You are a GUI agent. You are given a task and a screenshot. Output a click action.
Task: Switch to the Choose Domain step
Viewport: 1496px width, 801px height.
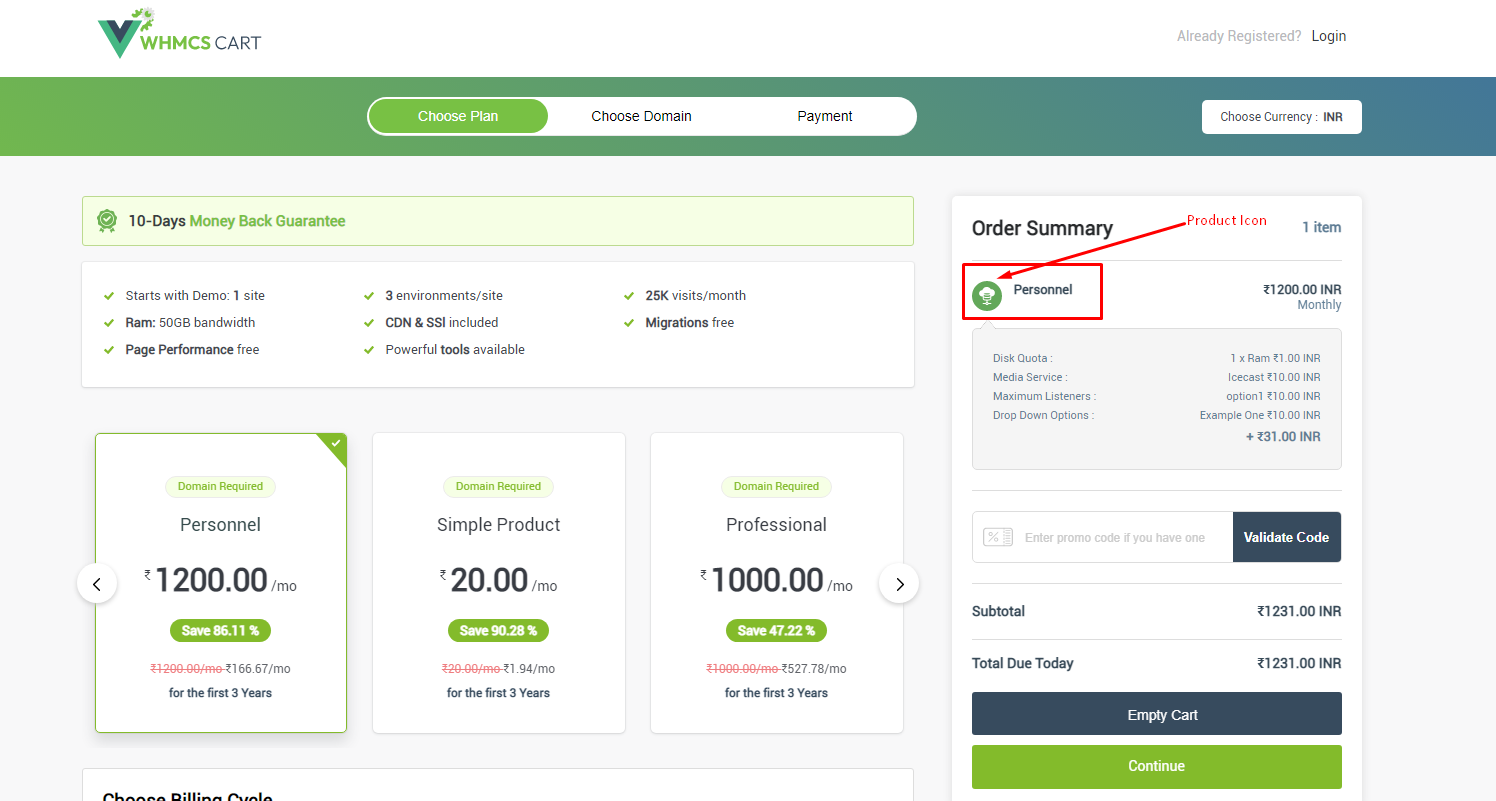click(x=641, y=116)
